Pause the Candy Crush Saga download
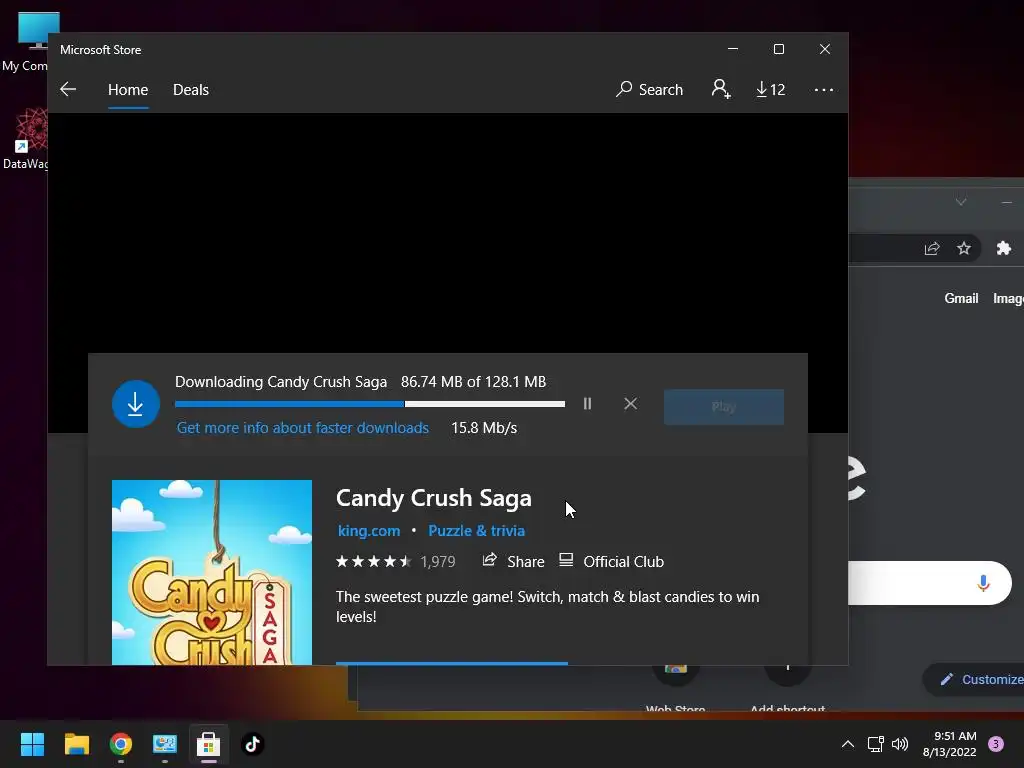 click(587, 404)
